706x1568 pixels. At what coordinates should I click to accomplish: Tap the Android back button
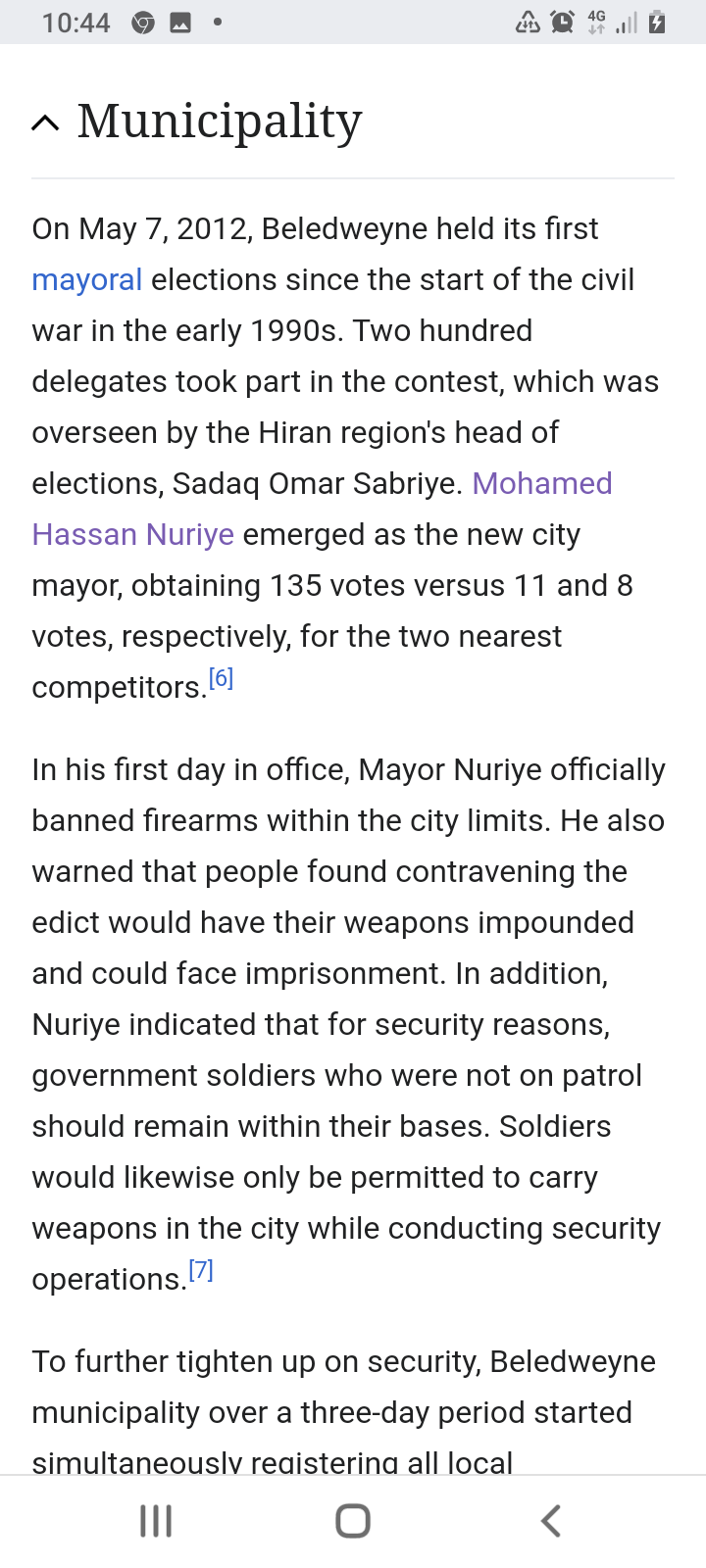point(551,1521)
